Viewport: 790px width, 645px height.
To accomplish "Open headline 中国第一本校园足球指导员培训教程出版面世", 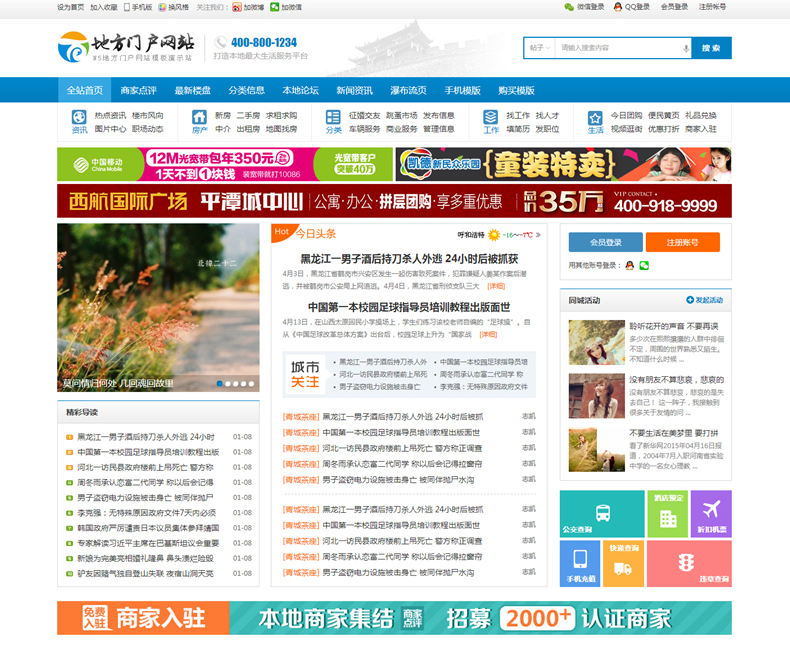I will point(409,307).
